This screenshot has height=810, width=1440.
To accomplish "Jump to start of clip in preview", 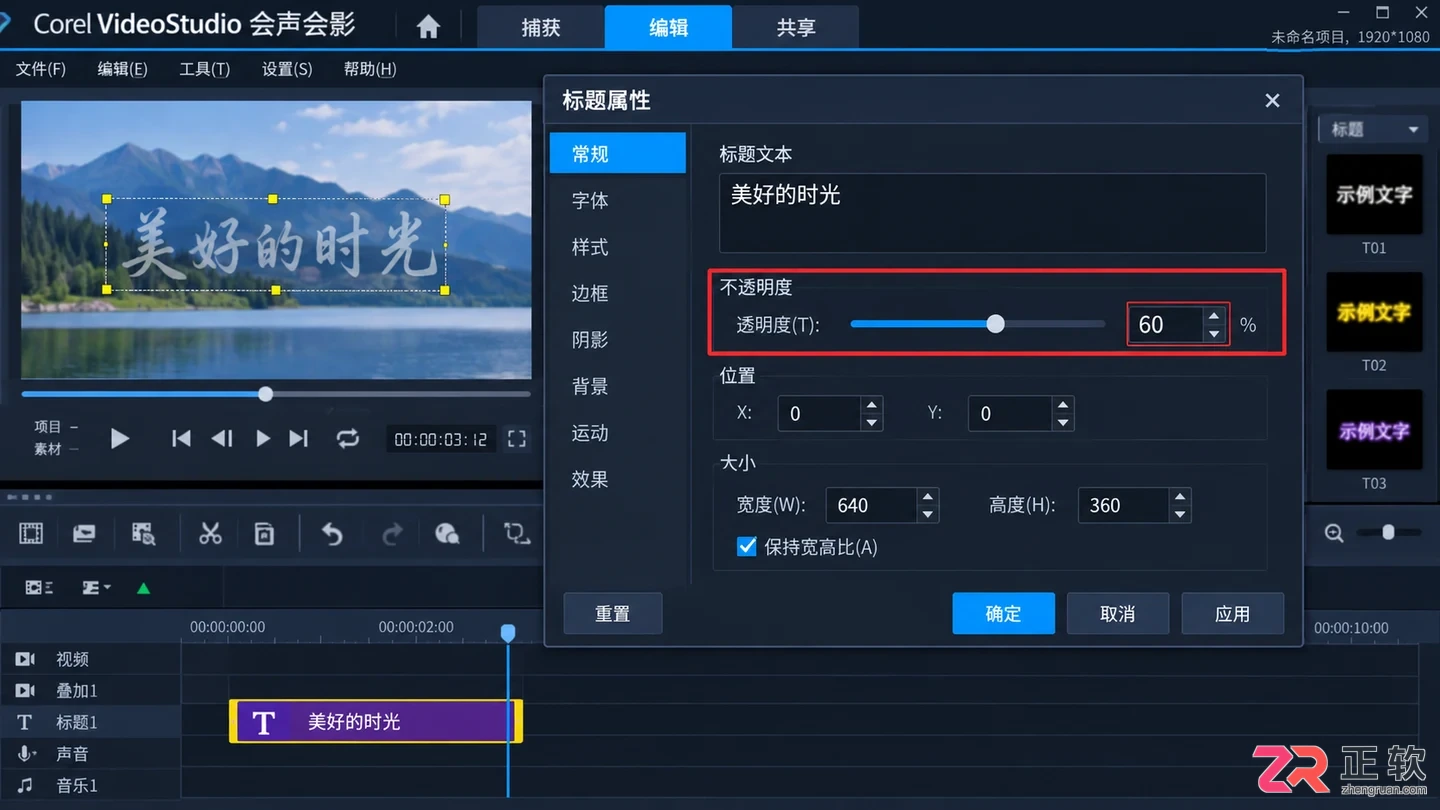I will click(x=181, y=438).
